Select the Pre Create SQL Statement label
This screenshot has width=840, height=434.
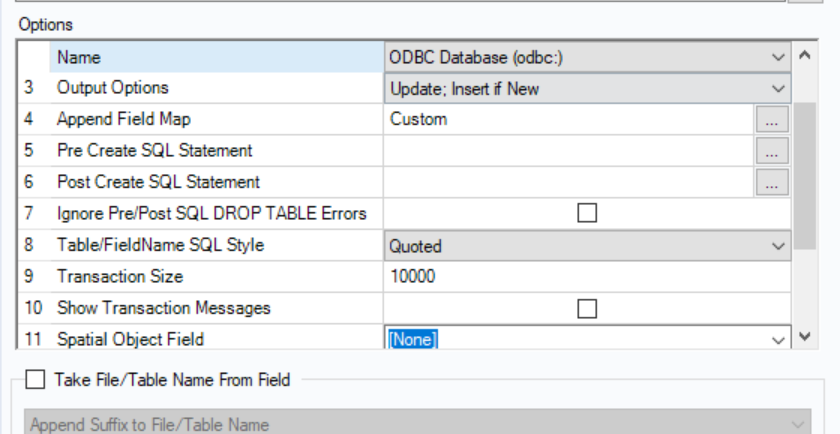tap(154, 151)
